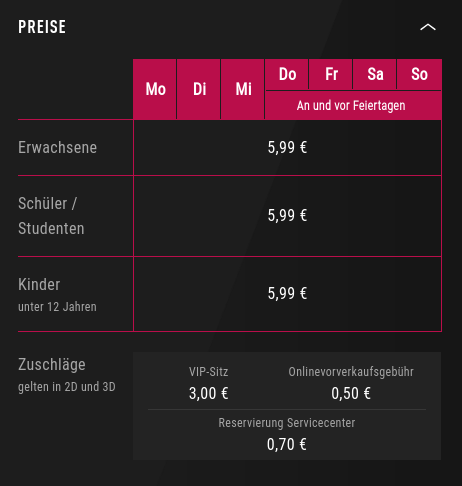Click the Reservierung Servicecenter 0,70 € surcharge
The image size is (462, 486).
coord(287,434)
